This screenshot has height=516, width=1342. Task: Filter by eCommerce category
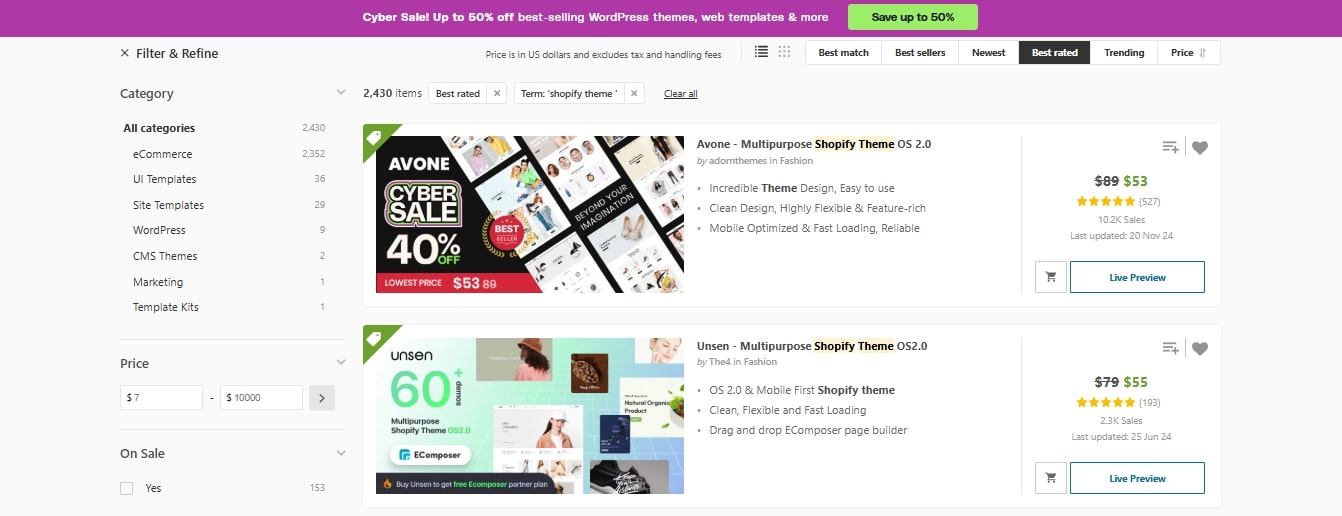click(x=162, y=154)
